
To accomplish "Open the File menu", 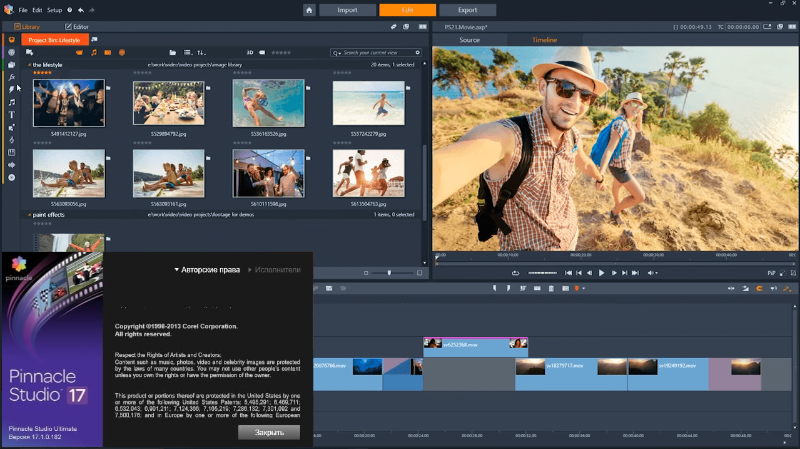I will point(23,10).
